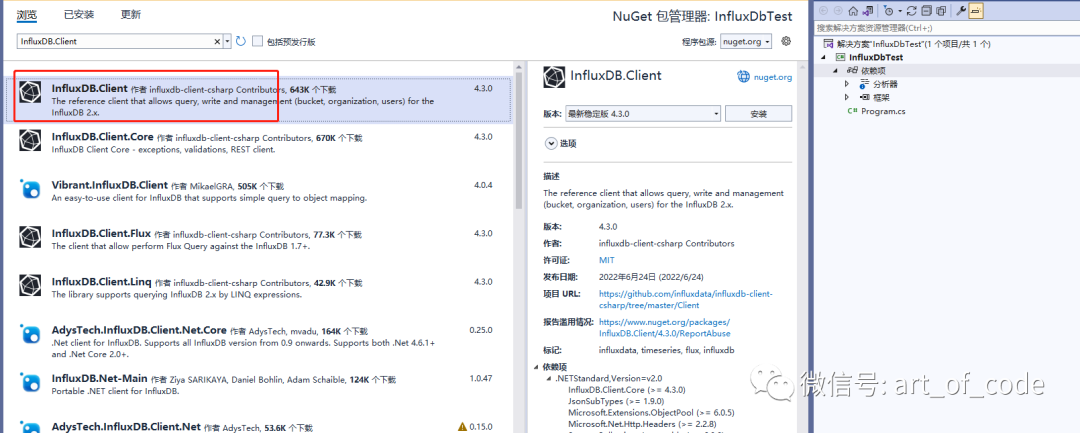Collapse the 依赖项 section in package details
This screenshot has width=1080, height=433.
coord(537,366)
